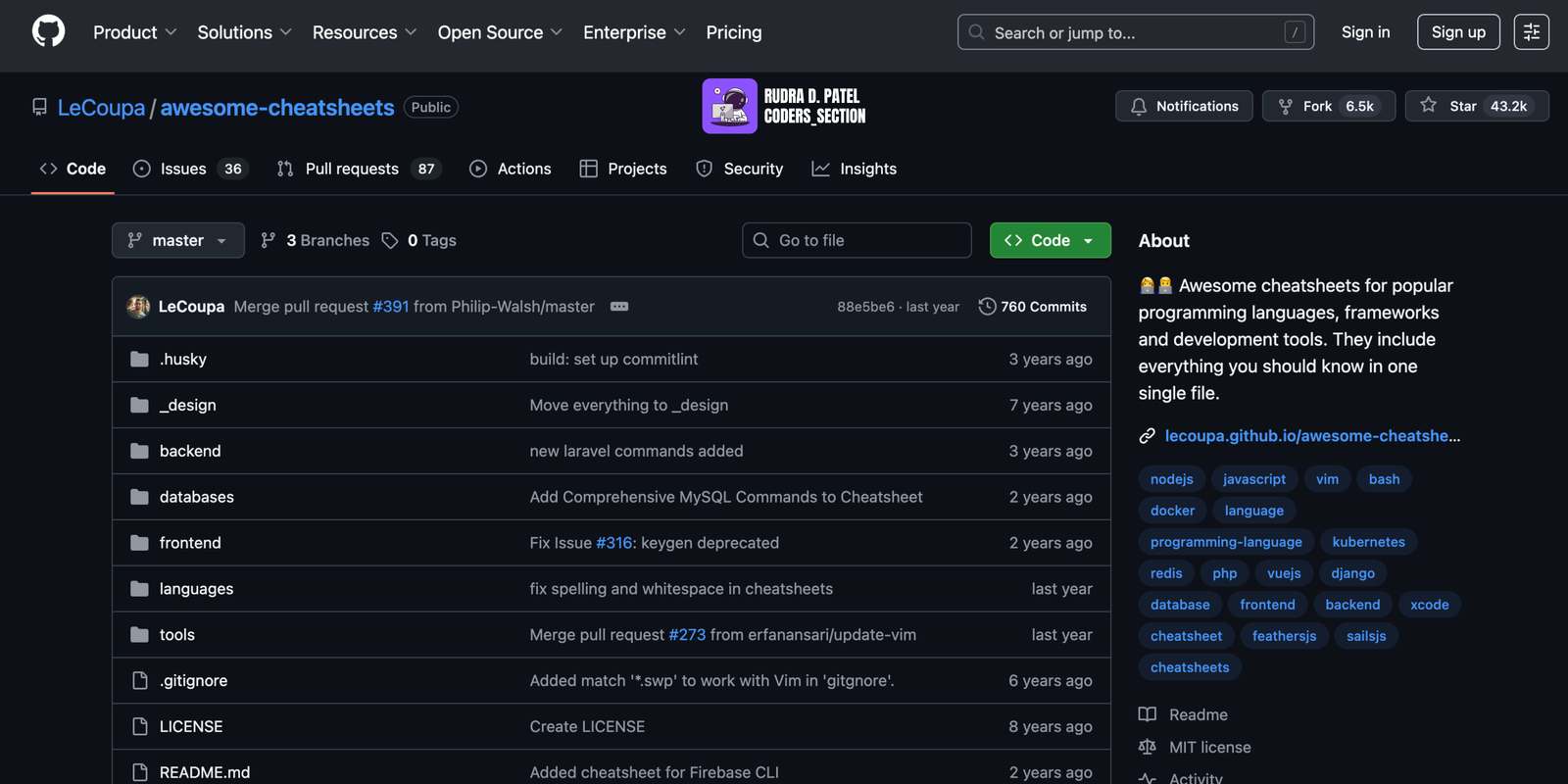
Task: Click the Go to file search field
Action: (857, 240)
